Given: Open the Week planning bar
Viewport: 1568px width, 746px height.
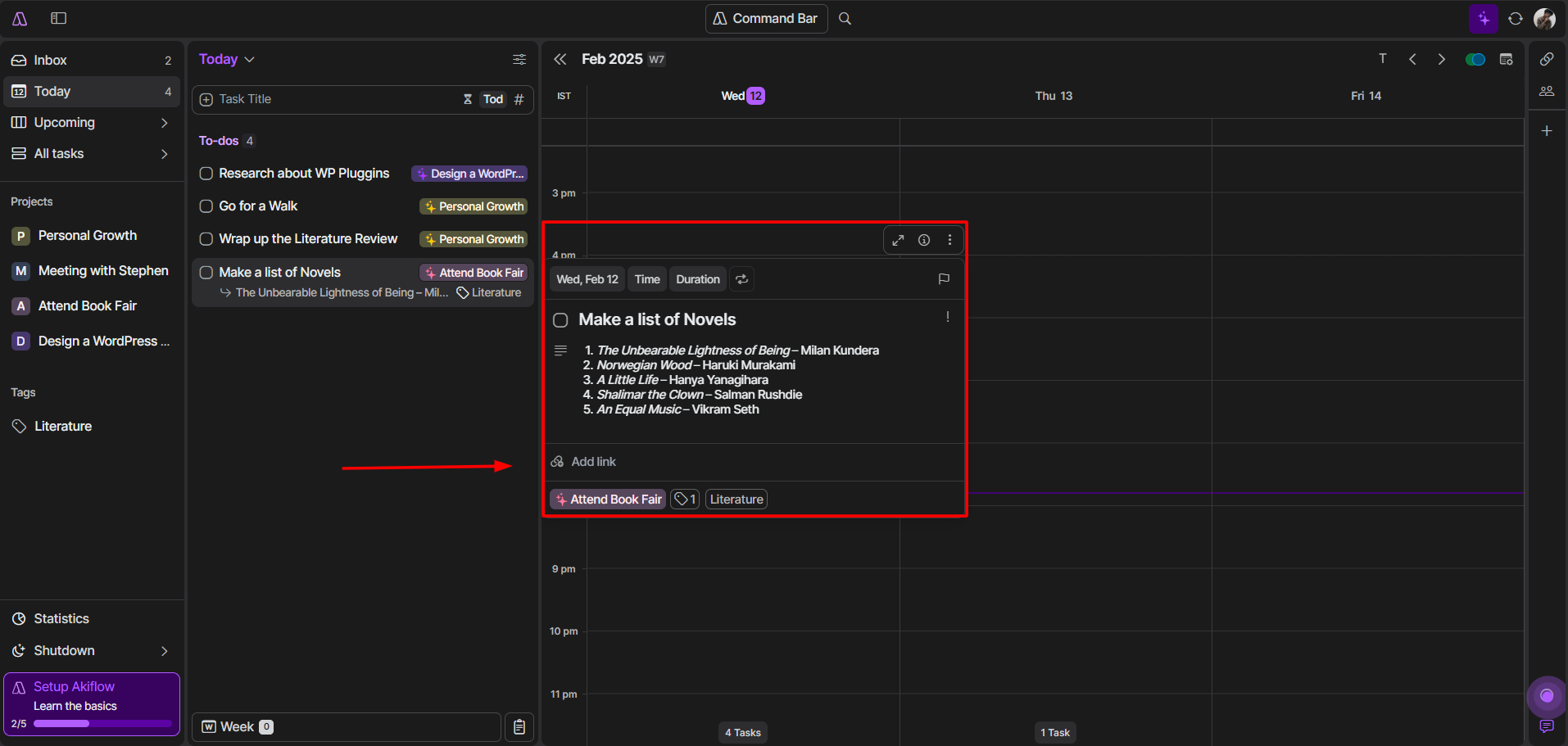Looking at the screenshot, I should [x=347, y=727].
